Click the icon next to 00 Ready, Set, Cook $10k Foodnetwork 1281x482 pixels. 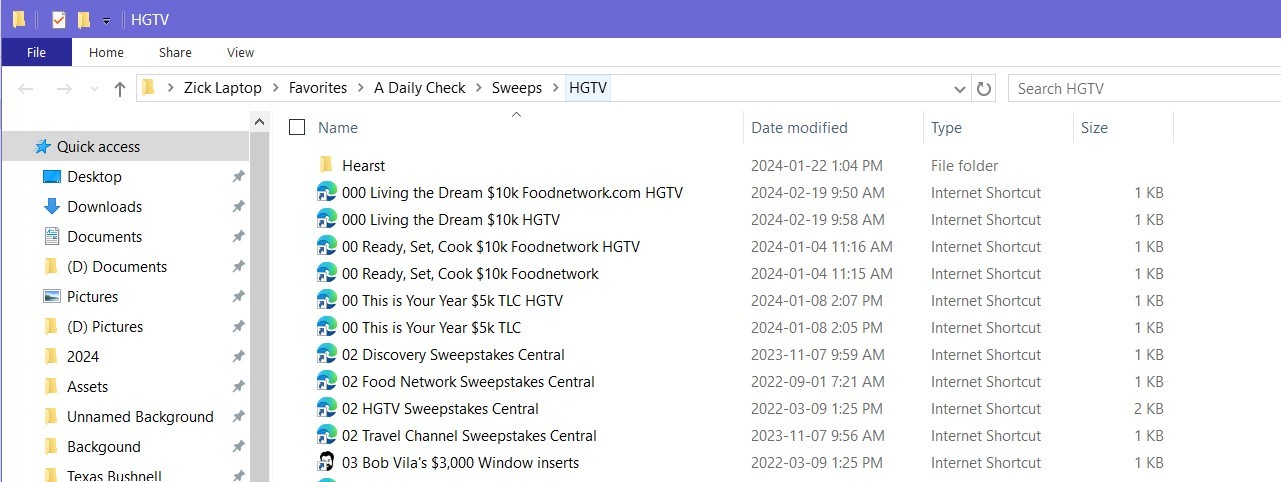pos(326,273)
